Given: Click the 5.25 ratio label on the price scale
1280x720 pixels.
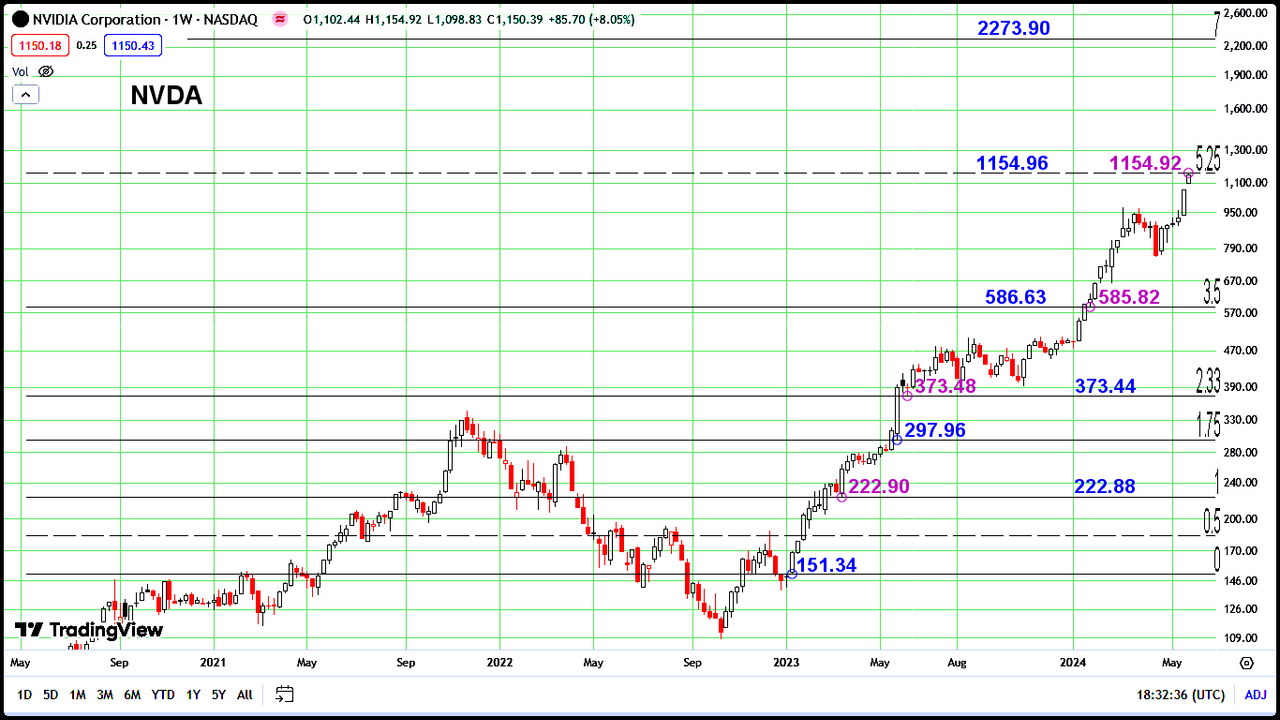Looking at the screenshot, I should click(1208, 158).
